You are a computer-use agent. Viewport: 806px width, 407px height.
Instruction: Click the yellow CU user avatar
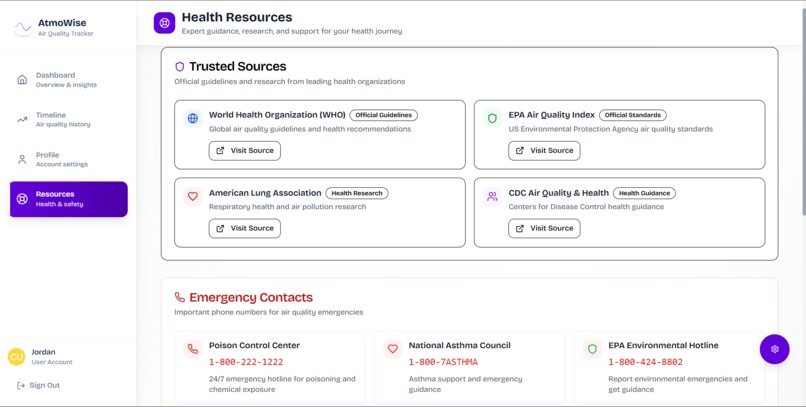point(16,357)
